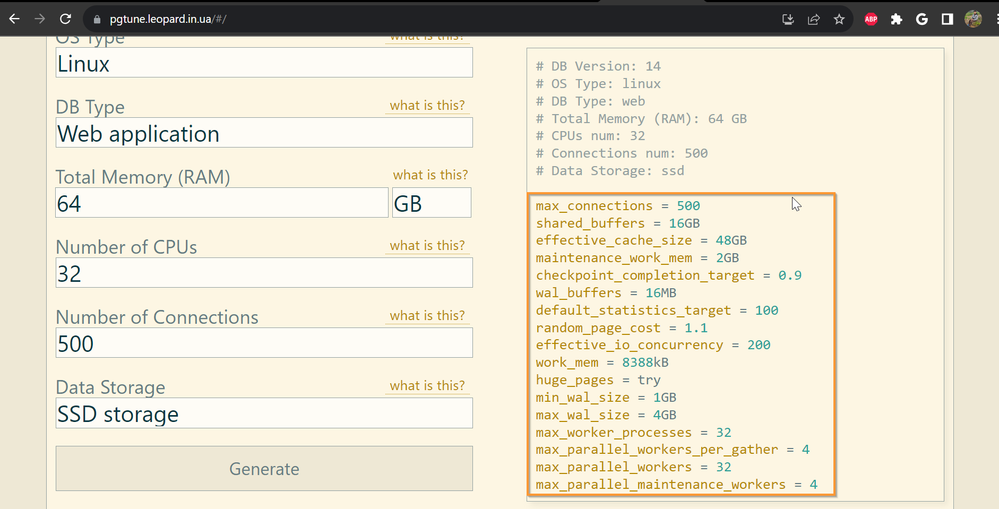Open the memory unit GB dropdown
This screenshot has width=999, height=509.
tap(431, 203)
